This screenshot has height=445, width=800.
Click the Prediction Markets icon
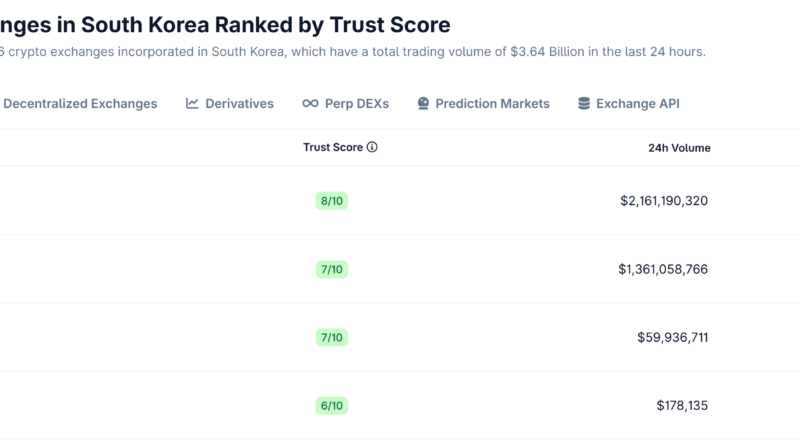pyautogui.click(x=423, y=103)
